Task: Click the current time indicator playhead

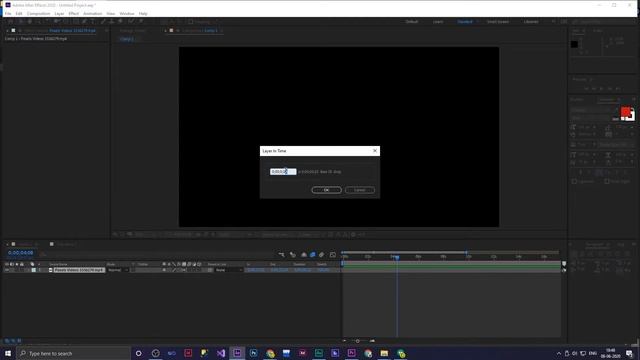Action: click(397, 257)
